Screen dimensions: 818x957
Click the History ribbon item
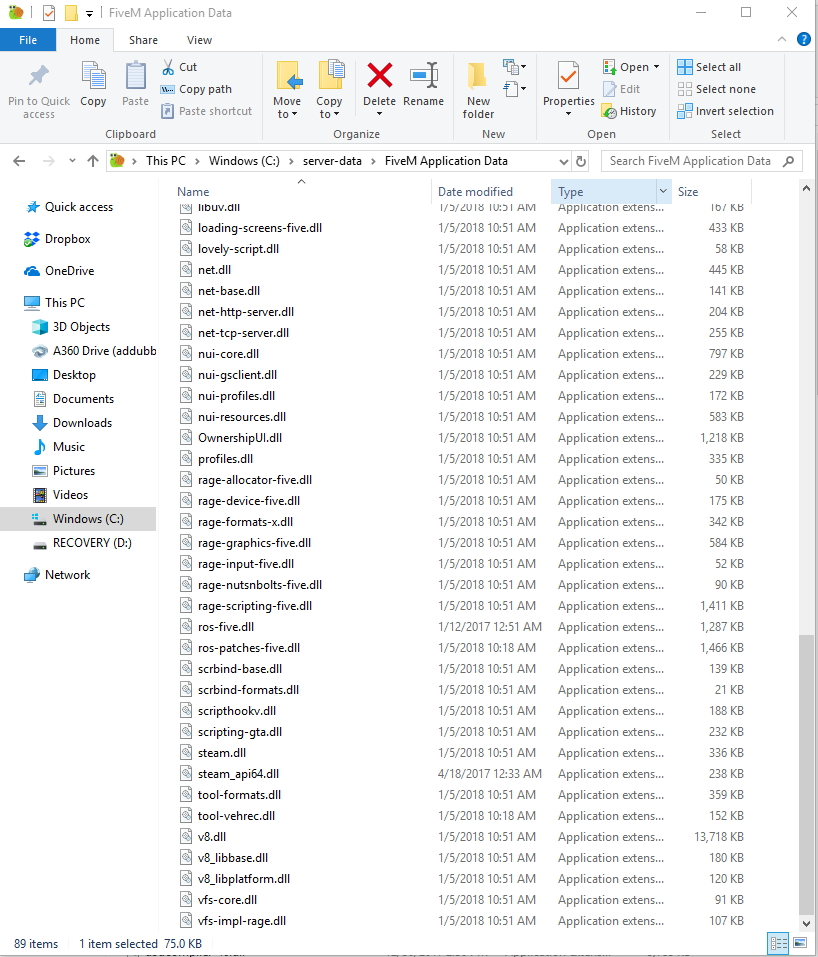pos(629,111)
